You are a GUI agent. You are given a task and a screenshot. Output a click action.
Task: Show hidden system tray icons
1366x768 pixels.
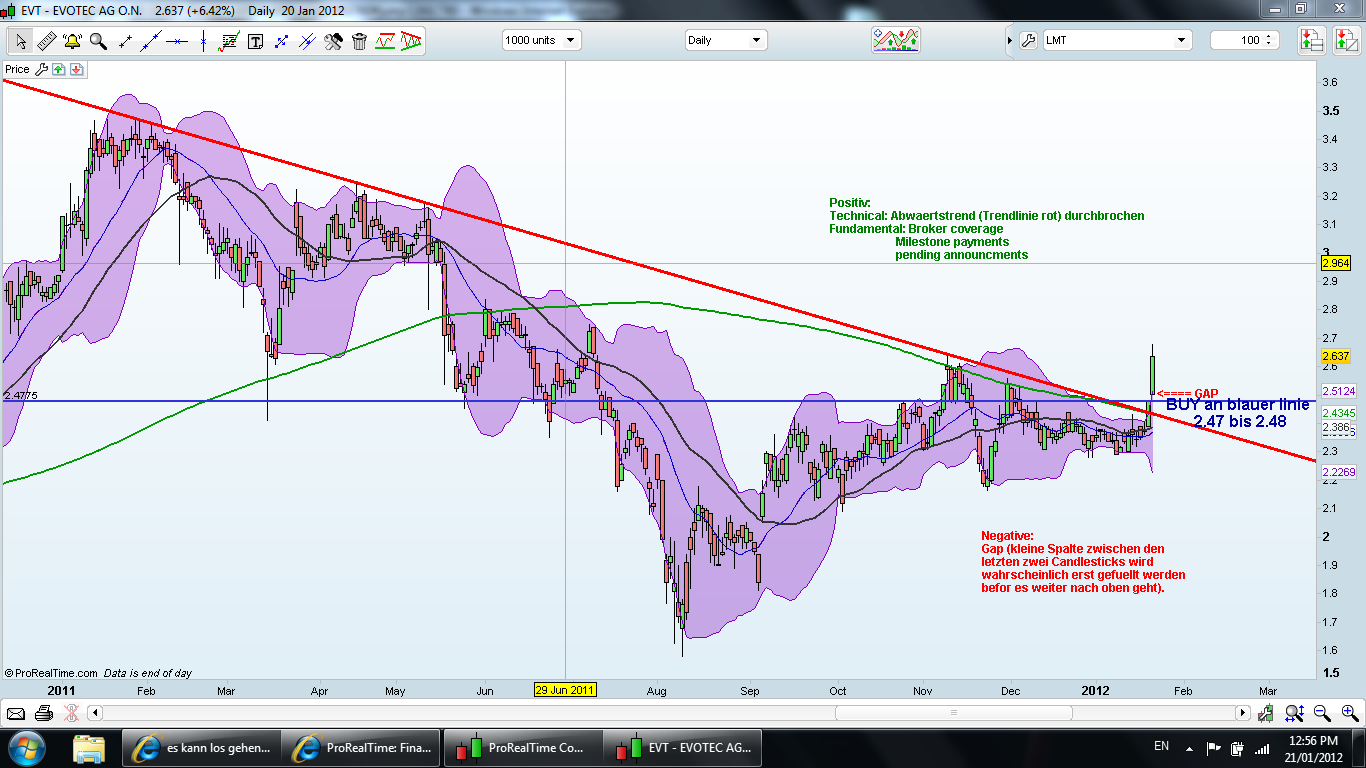tap(1189, 748)
